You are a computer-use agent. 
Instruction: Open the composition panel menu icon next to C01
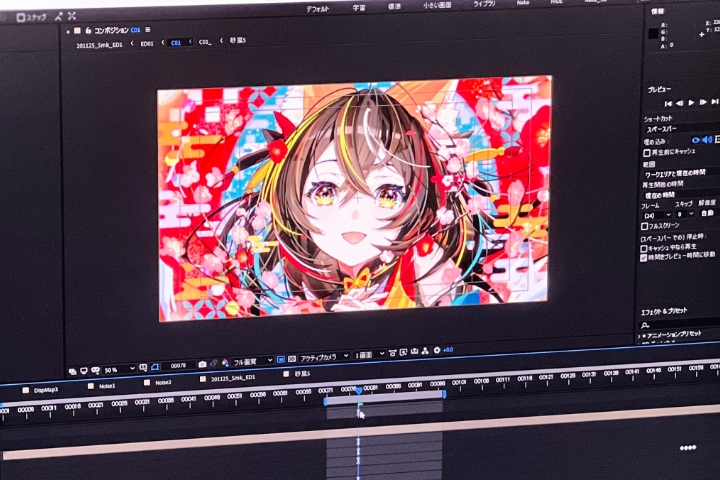click(147, 30)
